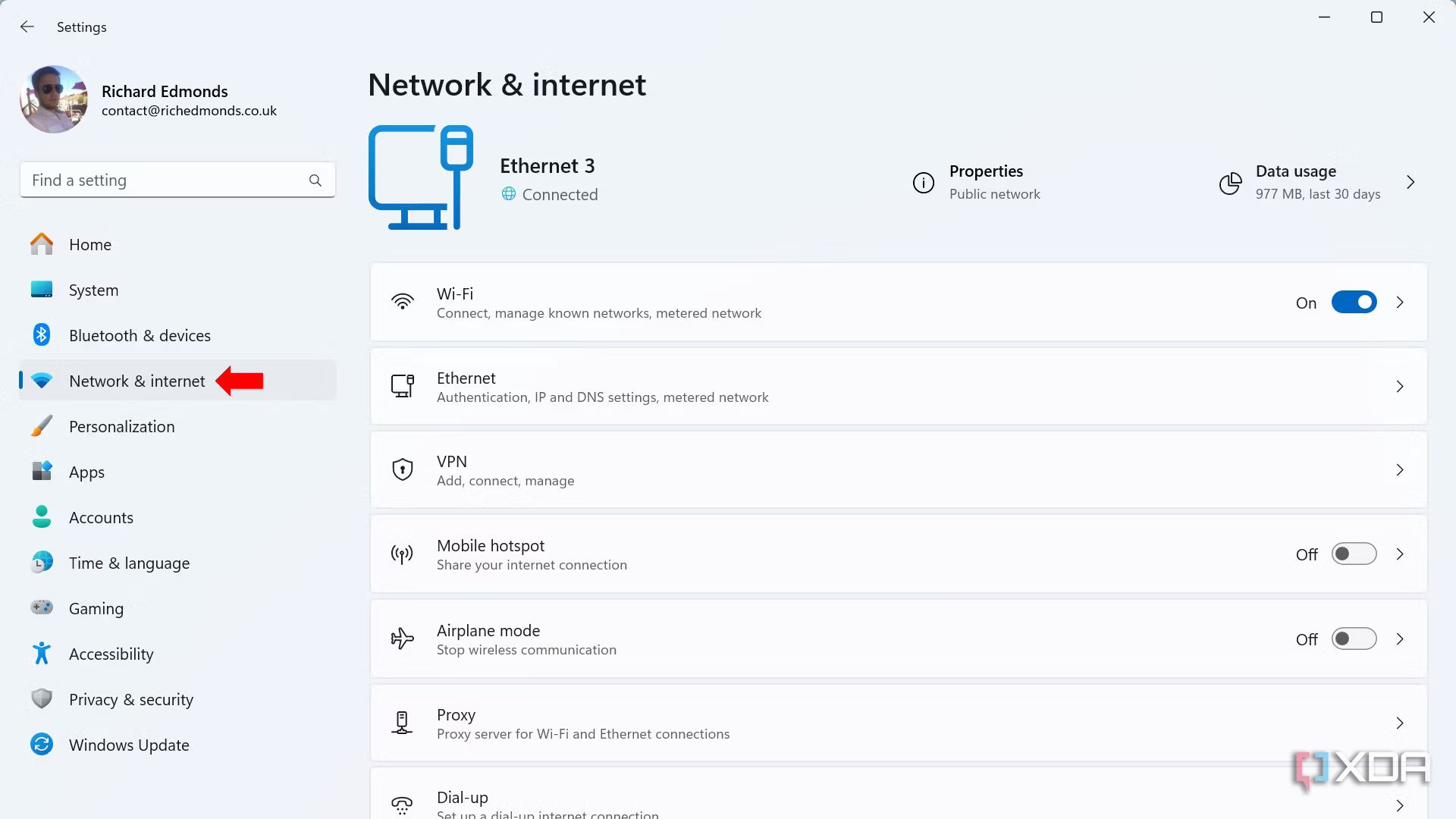
Task: Enable the Mobile hotspot toggle
Action: pos(1354,554)
